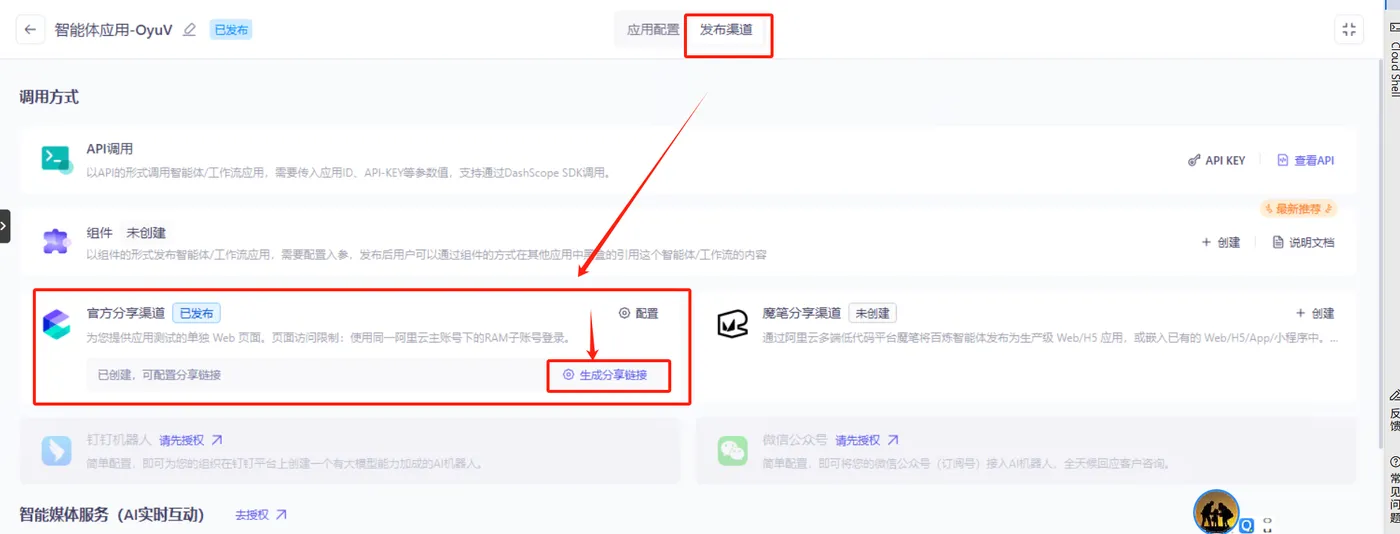Open the 常见问题 help side item

point(1395,490)
